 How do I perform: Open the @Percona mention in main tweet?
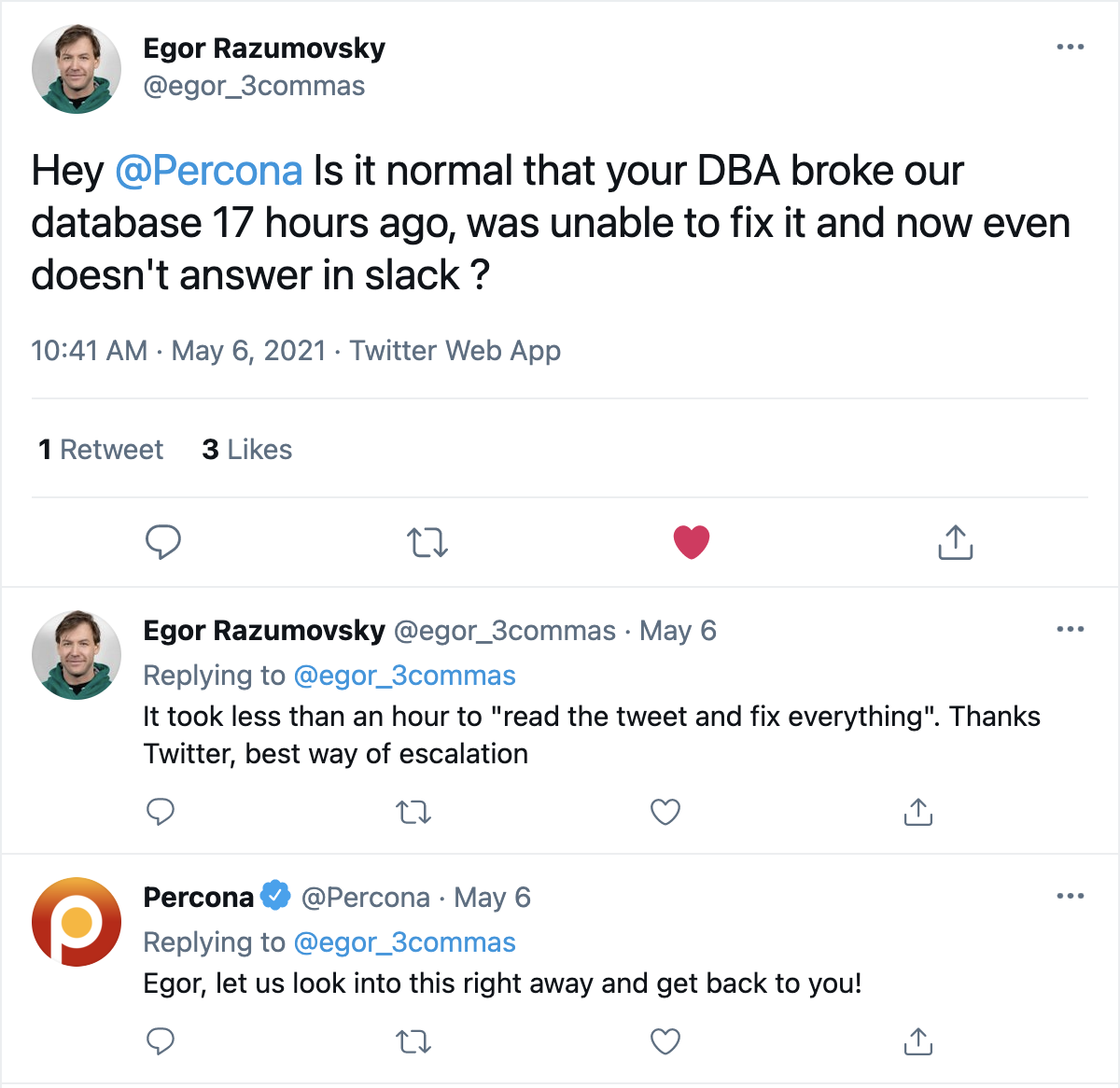(x=209, y=172)
